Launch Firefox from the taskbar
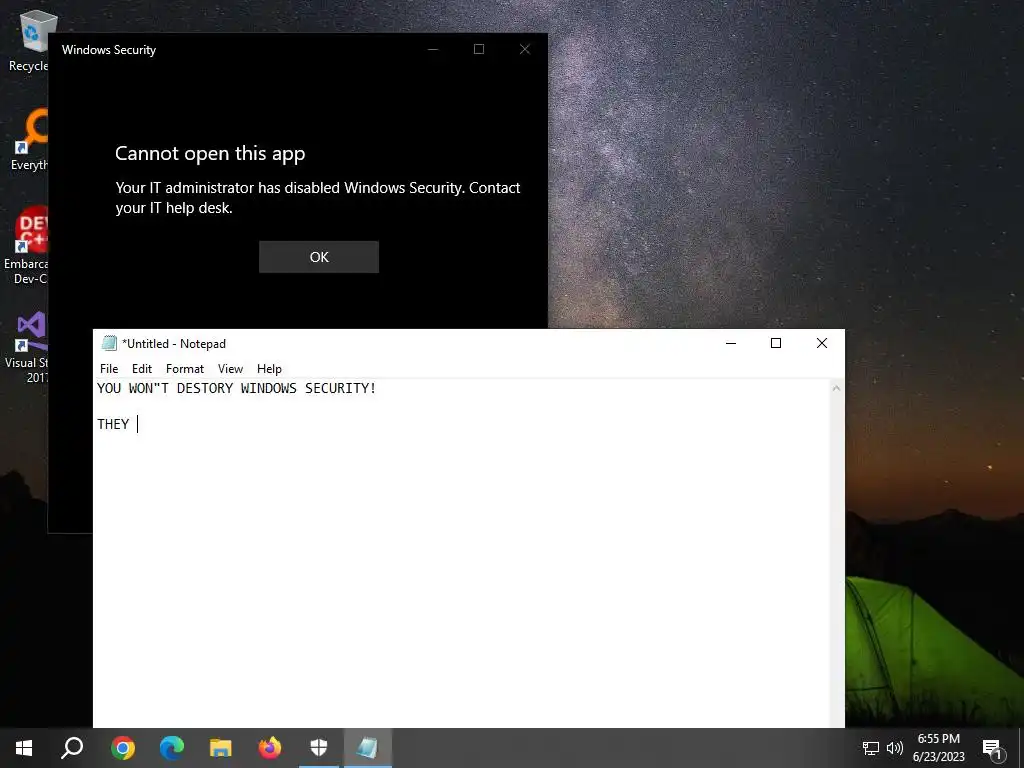 (270, 748)
